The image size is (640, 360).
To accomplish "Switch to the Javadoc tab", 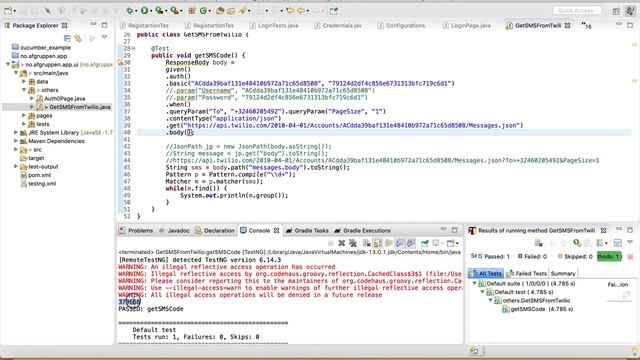I will (x=174, y=231).
